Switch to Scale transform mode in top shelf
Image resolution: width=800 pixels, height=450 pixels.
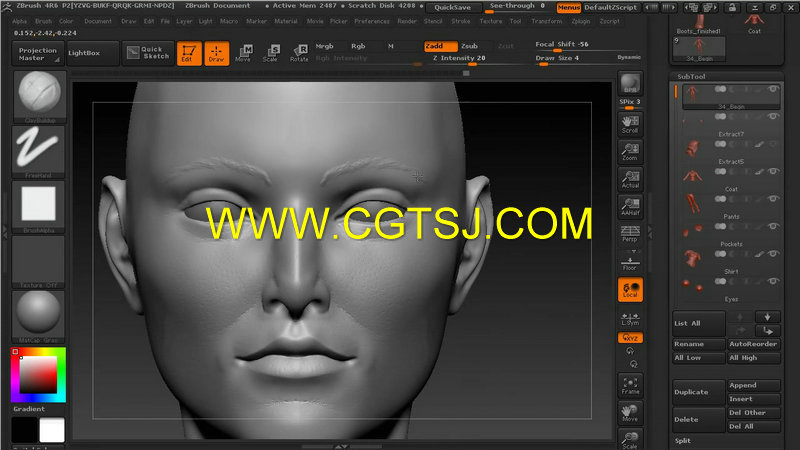pyautogui.click(x=271, y=53)
